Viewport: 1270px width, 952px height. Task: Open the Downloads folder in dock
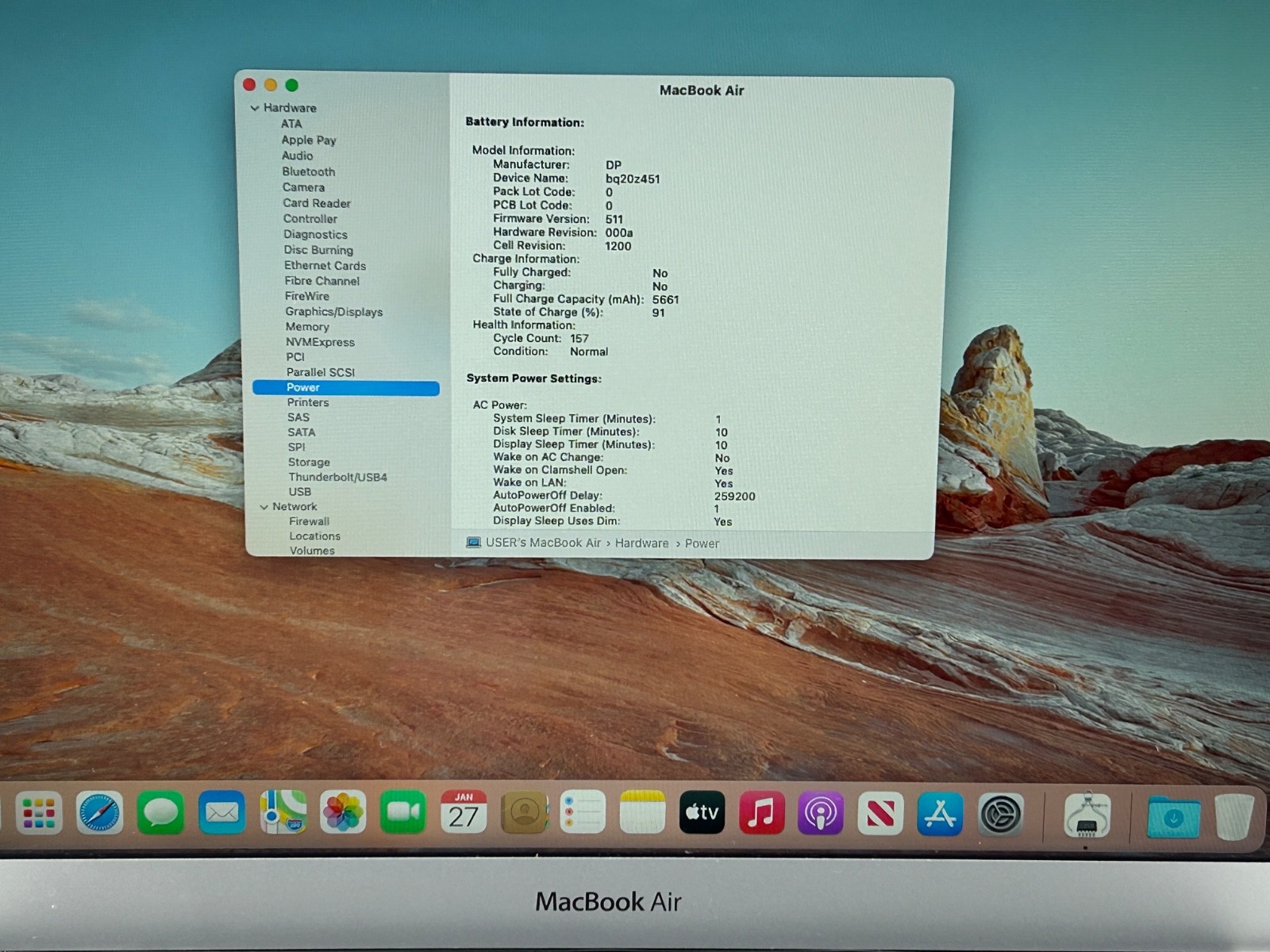click(x=1173, y=816)
